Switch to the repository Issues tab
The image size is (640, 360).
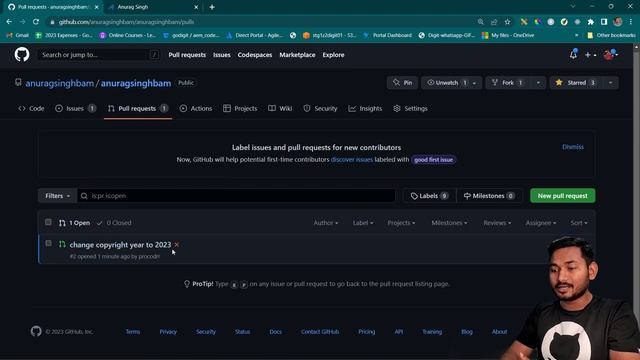pyautogui.click(x=76, y=108)
